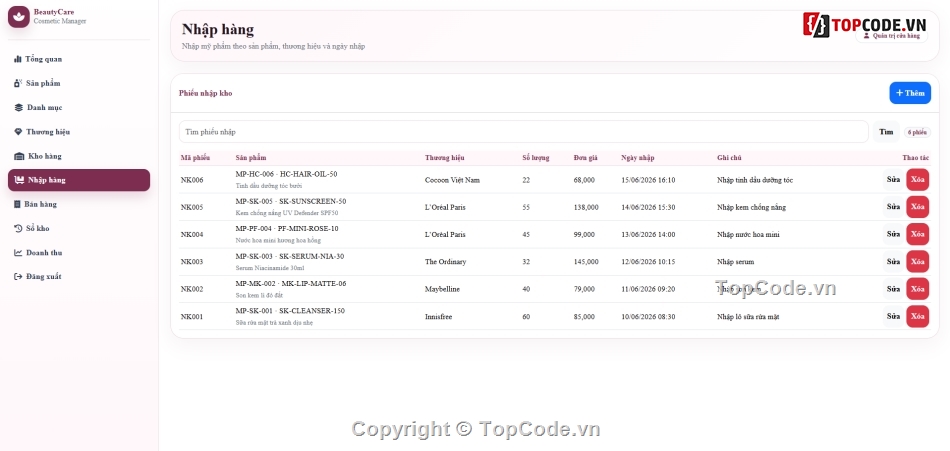Delete receipt NK004 with Xóa

[x=917, y=235]
